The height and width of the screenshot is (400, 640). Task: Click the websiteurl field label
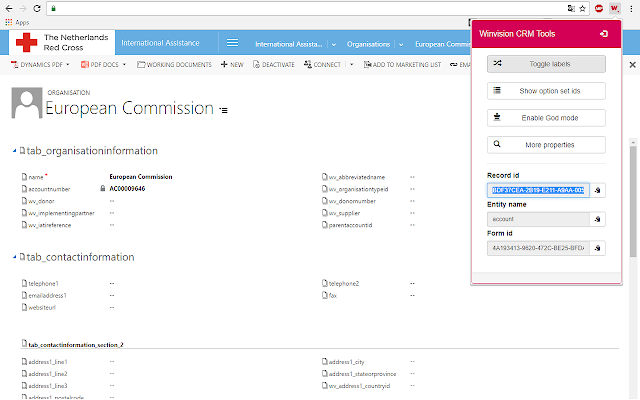click(42, 308)
